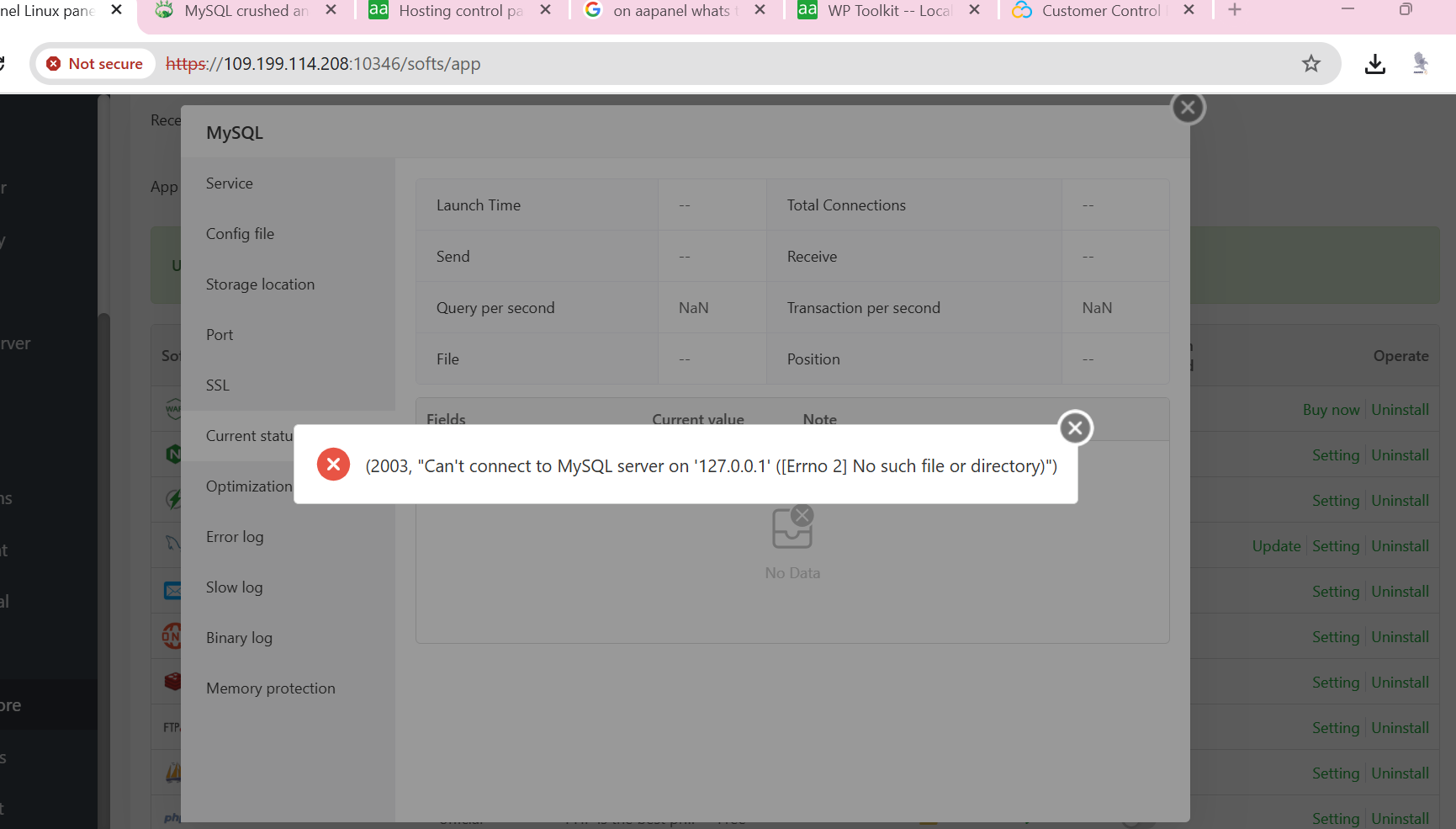Close the 'Linux pane' browser tab
The height and width of the screenshot is (829, 1456).
[x=116, y=10]
